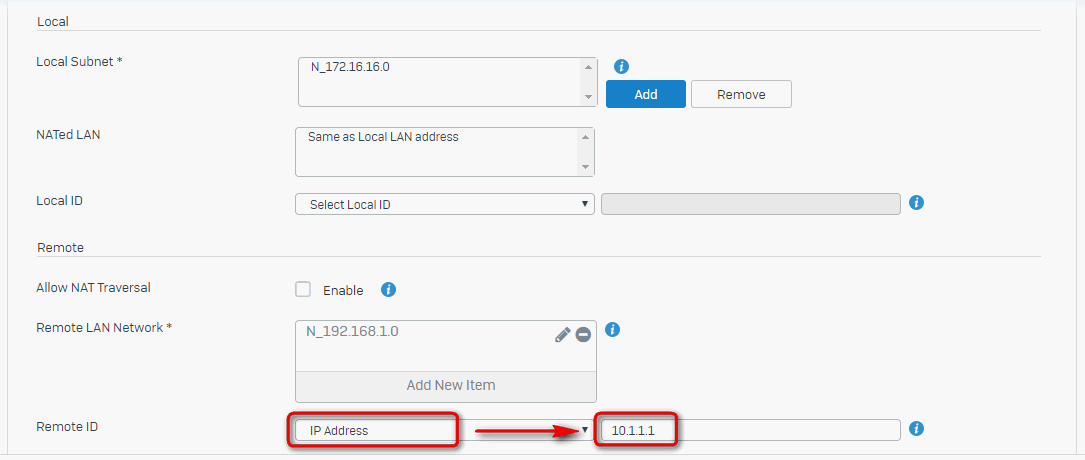This screenshot has width=1085, height=460.
Task: Edit N_192.168.1.0 using pencil icon
Action: click(563, 335)
